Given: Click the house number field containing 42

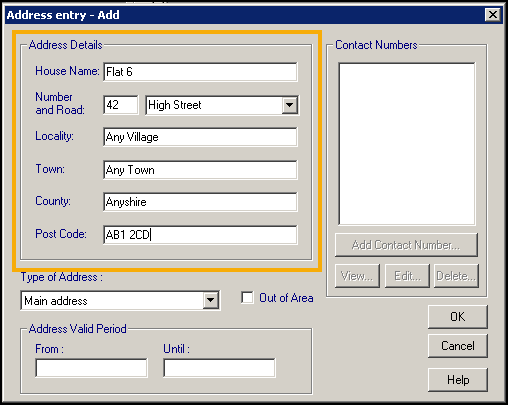Looking at the screenshot, I should pos(121,105).
